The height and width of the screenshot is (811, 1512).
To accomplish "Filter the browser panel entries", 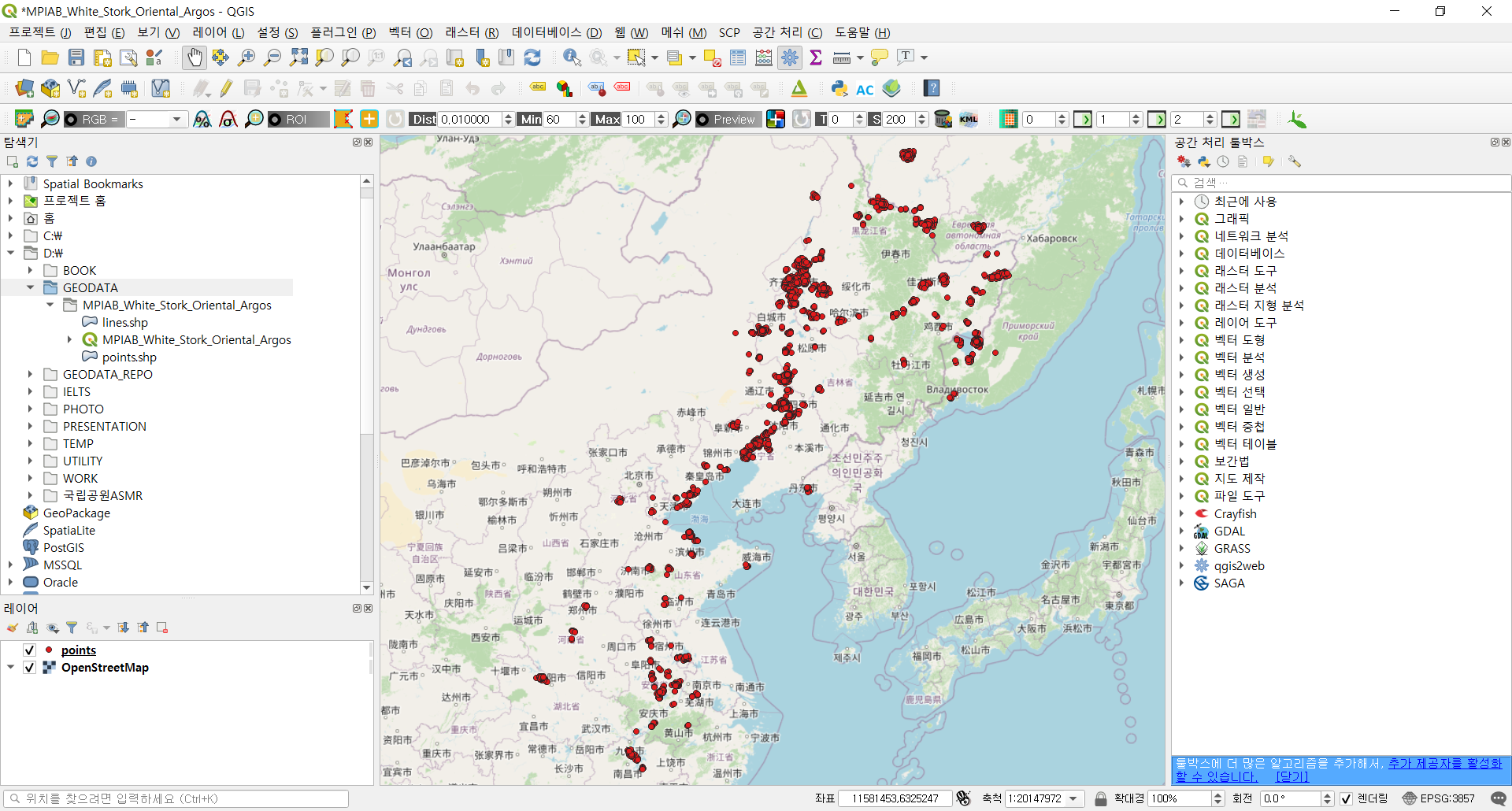I will coord(52,161).
